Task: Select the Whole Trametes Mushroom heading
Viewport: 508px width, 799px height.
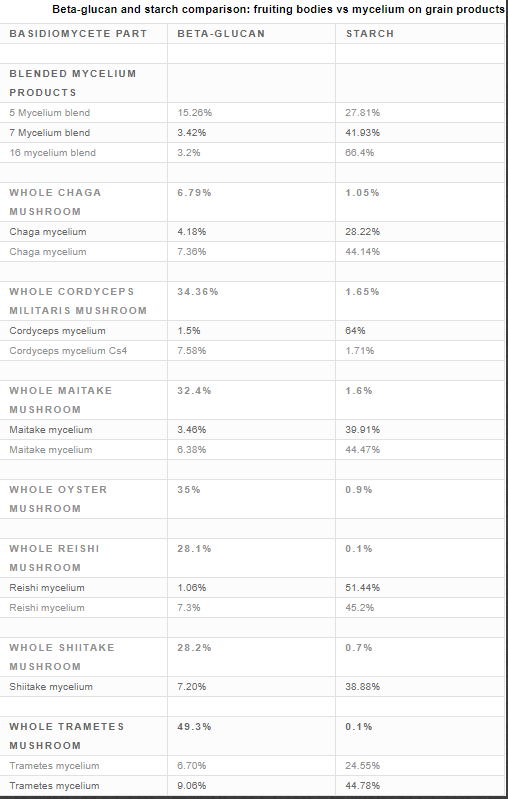Action: [x=66, y=735]
